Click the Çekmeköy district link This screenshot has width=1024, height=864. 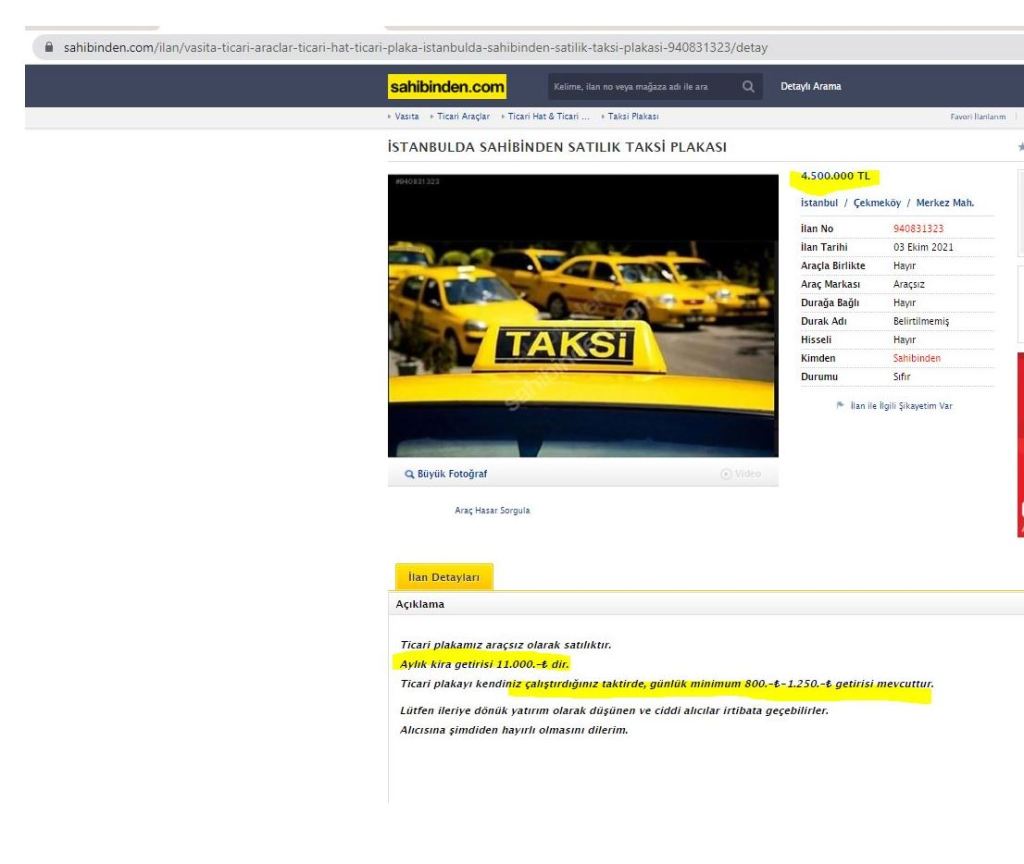point(873,203)
